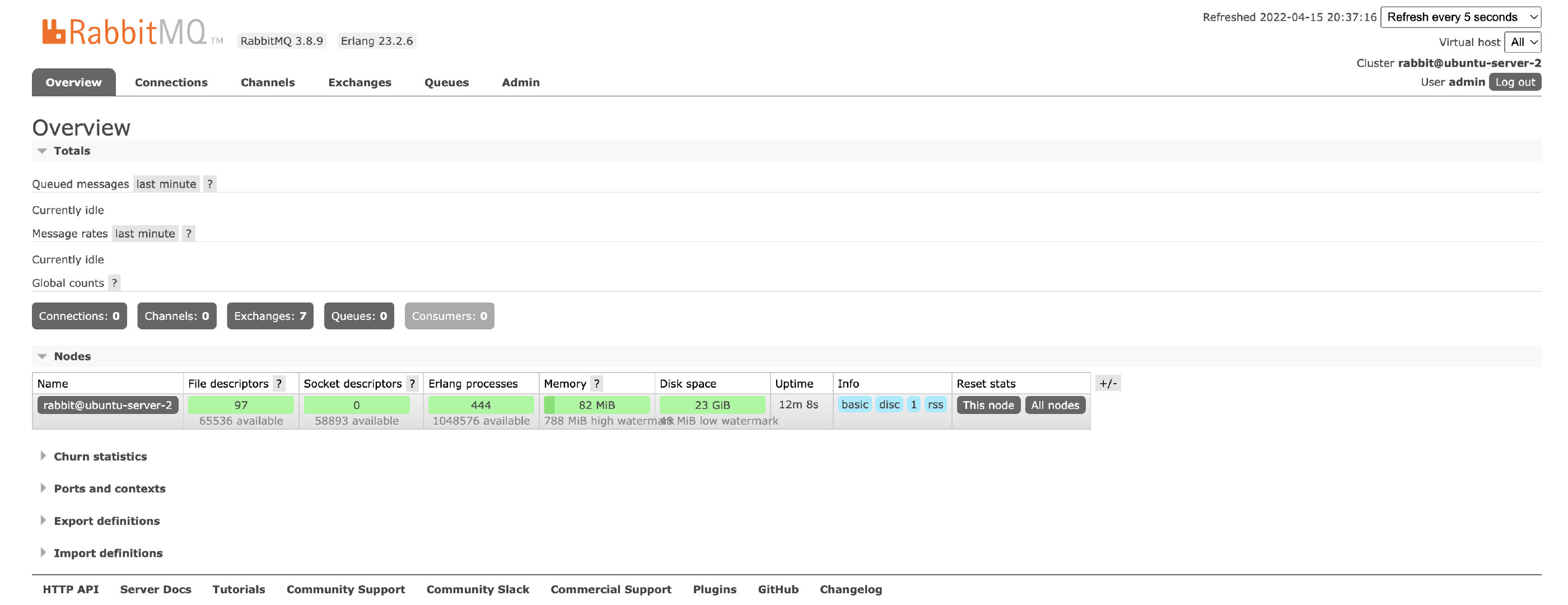Click Socket descriptors help question mark
Image resolution: width=1568 pixels, height=605 pixels.
coord(412,384)
